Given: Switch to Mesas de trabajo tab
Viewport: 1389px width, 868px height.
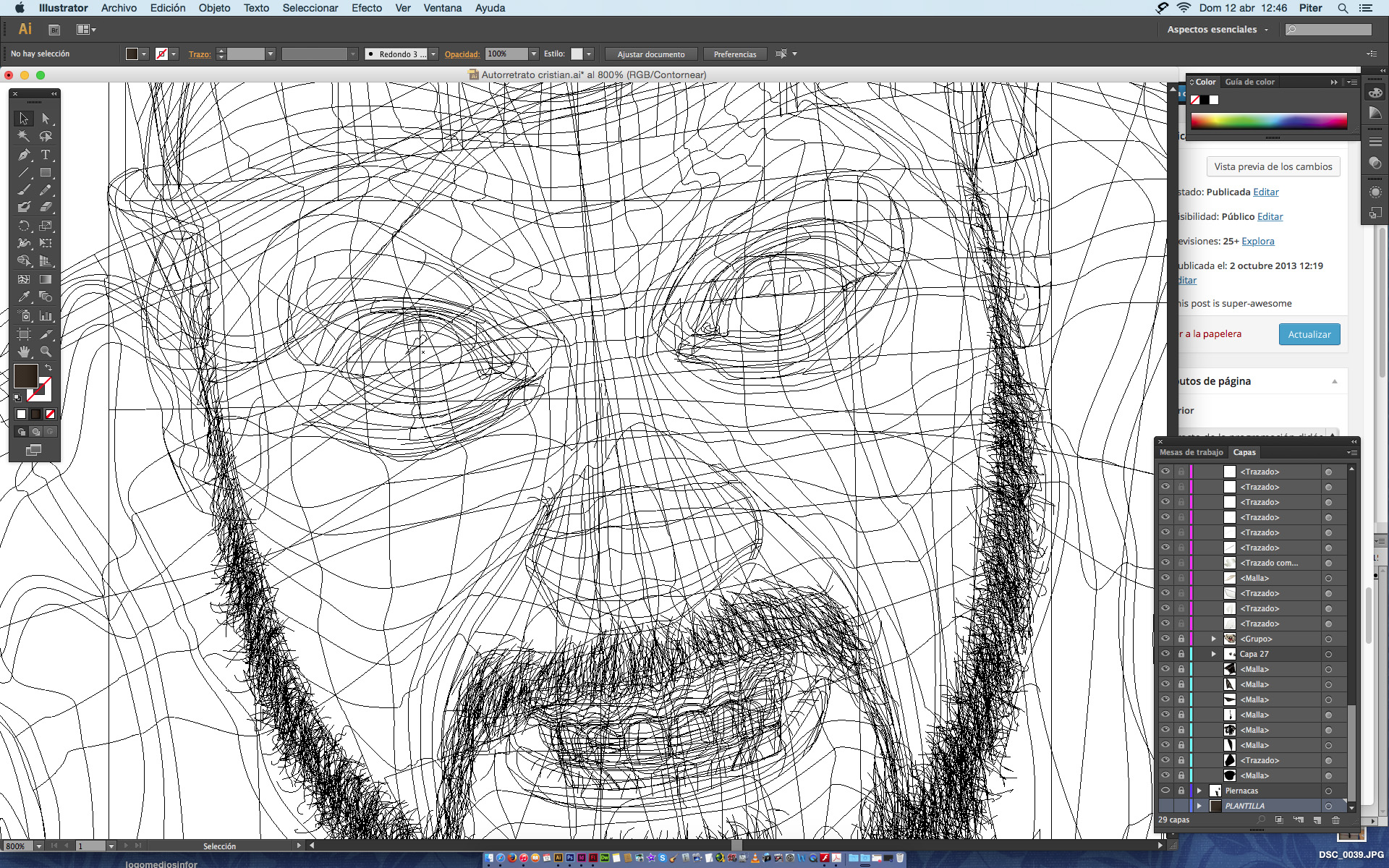Looking at the screenshot, I should pos(1191,452).
